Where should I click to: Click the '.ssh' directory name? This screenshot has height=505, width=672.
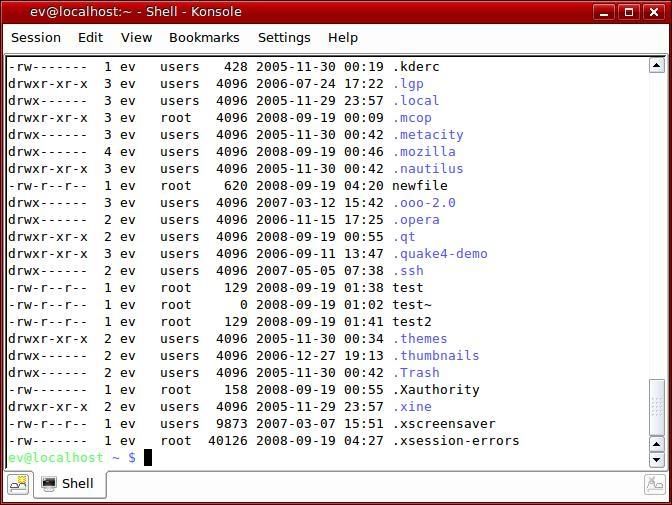(x=408, y=271)
